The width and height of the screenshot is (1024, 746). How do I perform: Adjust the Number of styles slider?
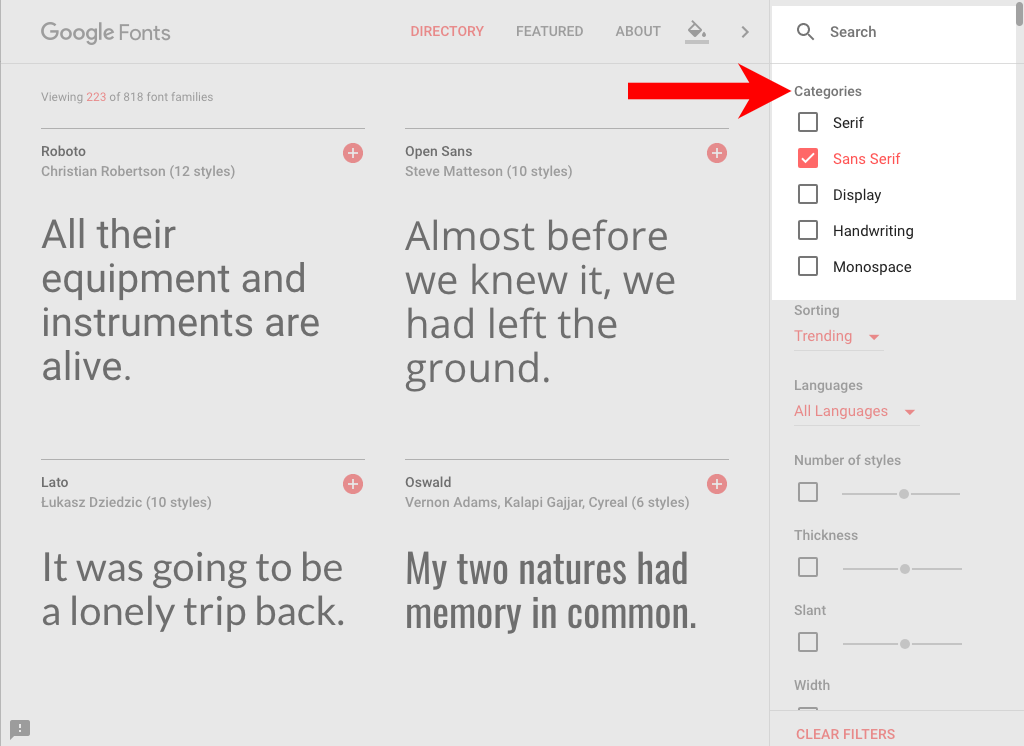(904, 494)
